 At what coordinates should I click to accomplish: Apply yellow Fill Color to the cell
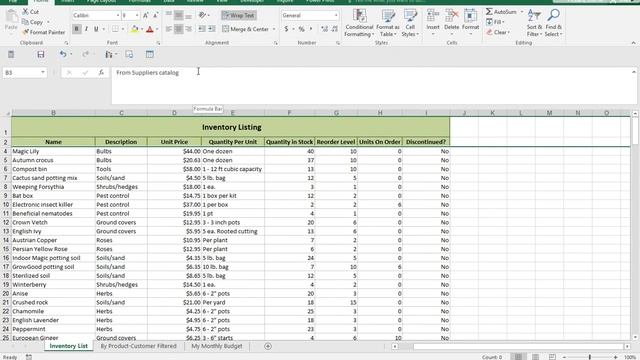point(134,29)
